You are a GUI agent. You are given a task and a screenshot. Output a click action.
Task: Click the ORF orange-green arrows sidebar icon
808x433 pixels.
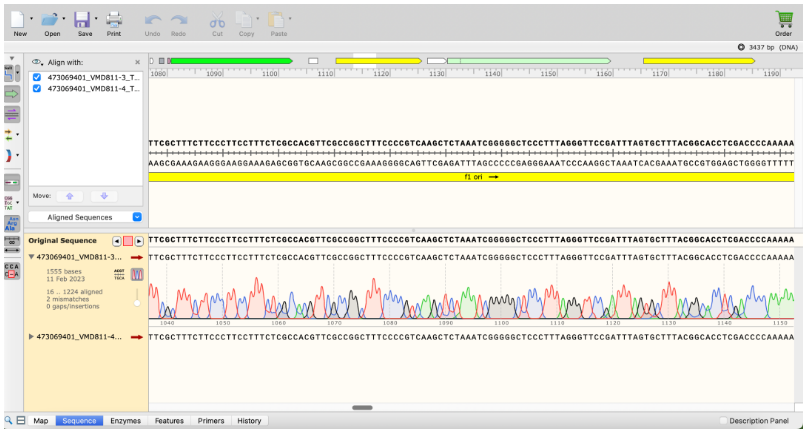point(9,135)
